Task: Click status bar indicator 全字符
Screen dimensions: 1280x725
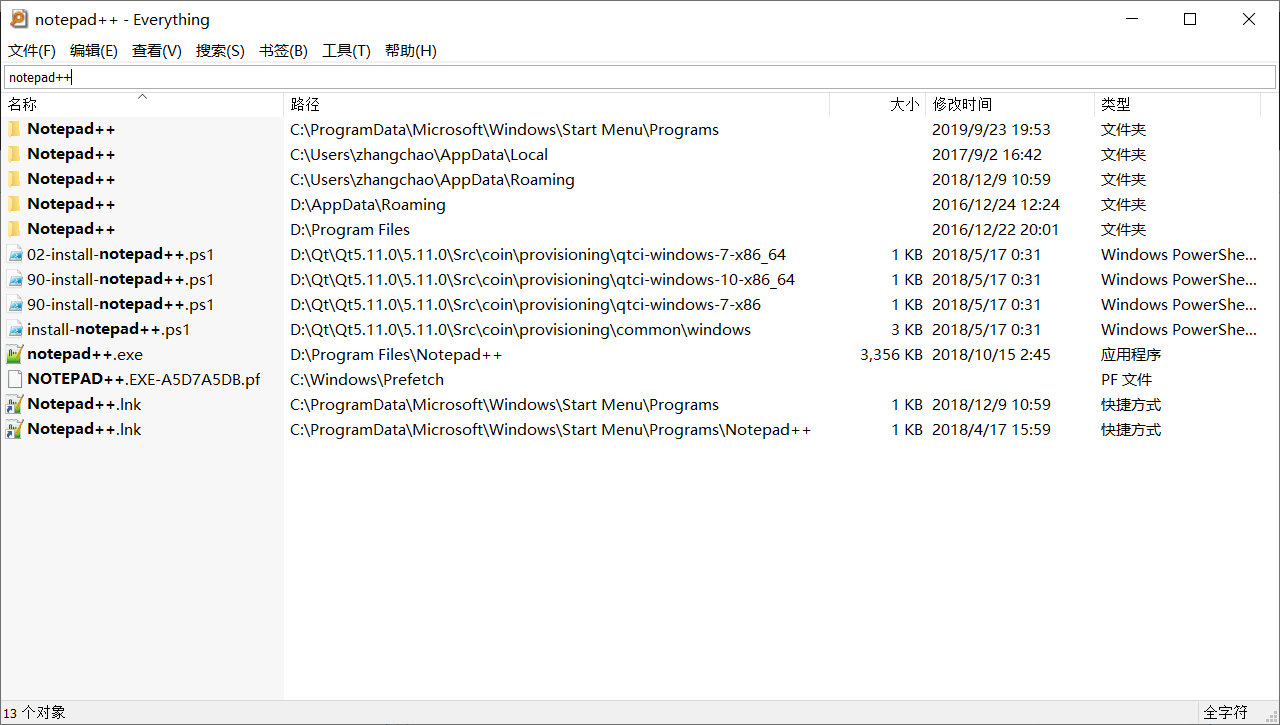Action: (x=1225, y=712)
